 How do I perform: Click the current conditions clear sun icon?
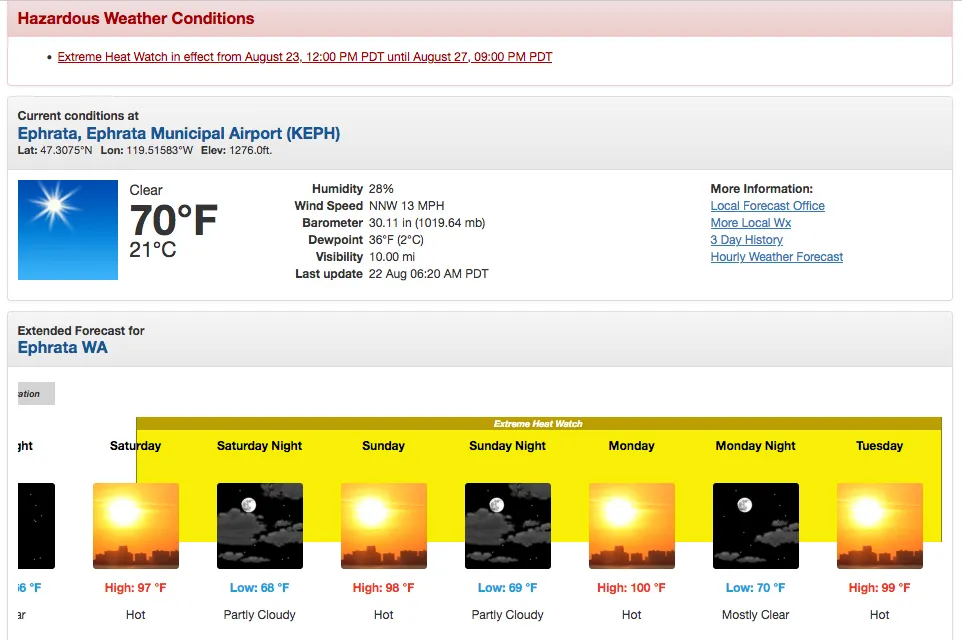pyautogui.click(x=68, y=230)
